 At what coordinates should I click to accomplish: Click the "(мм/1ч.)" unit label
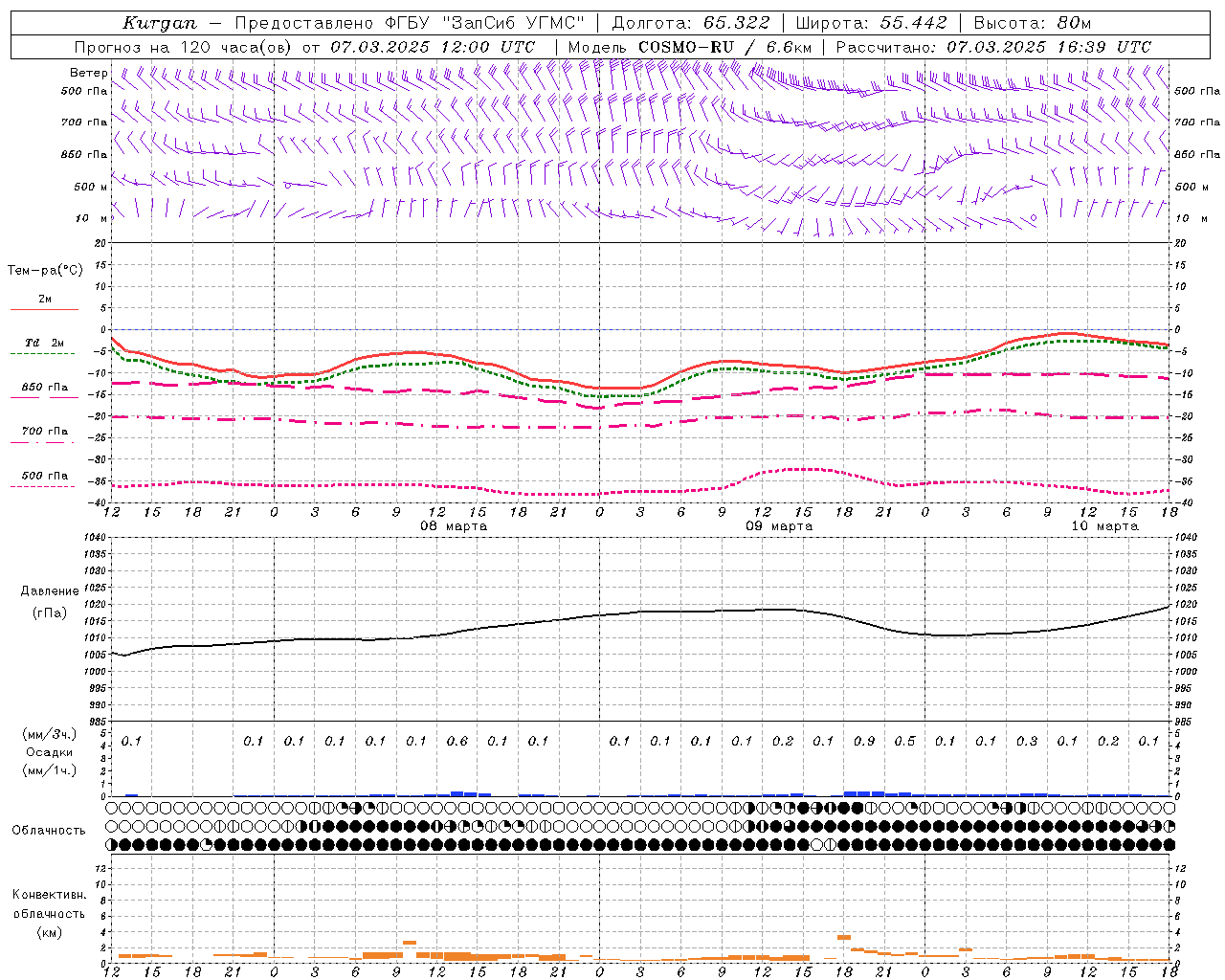coord(50,770)
